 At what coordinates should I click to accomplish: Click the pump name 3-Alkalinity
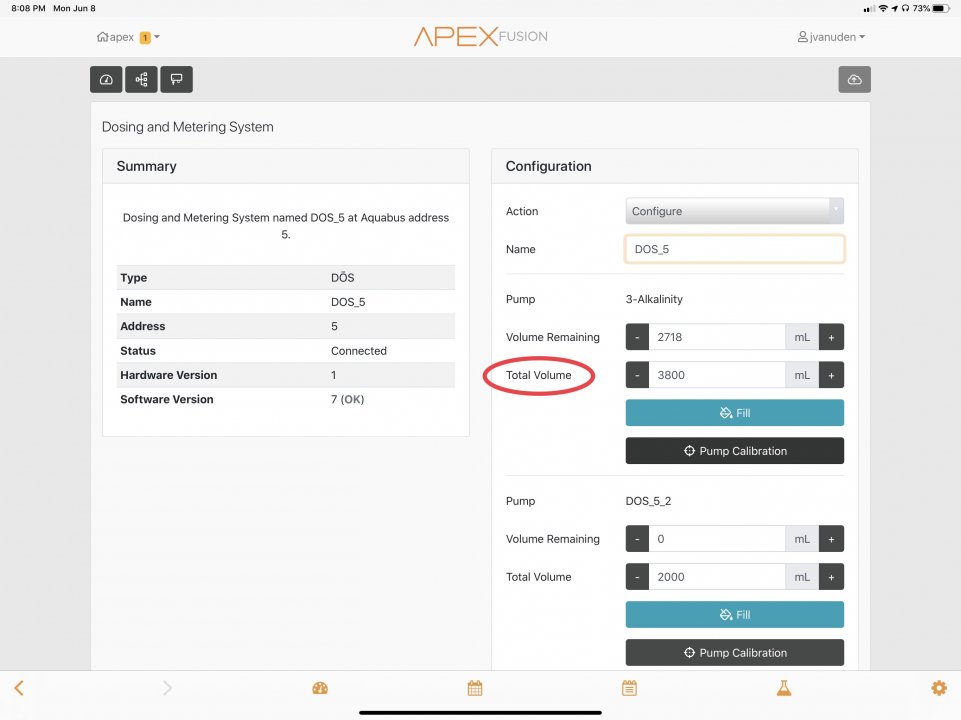[654, 299]
